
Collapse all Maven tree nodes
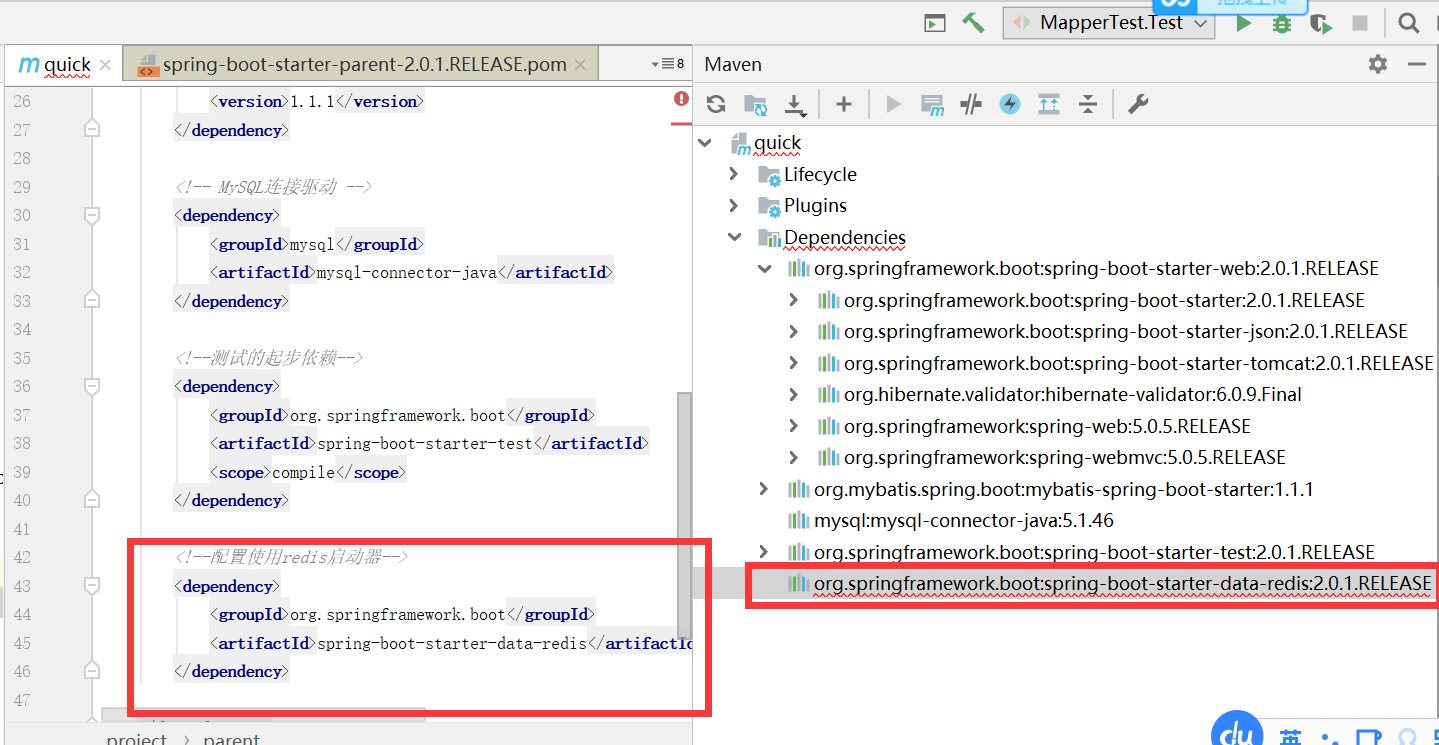(1088, 104)
